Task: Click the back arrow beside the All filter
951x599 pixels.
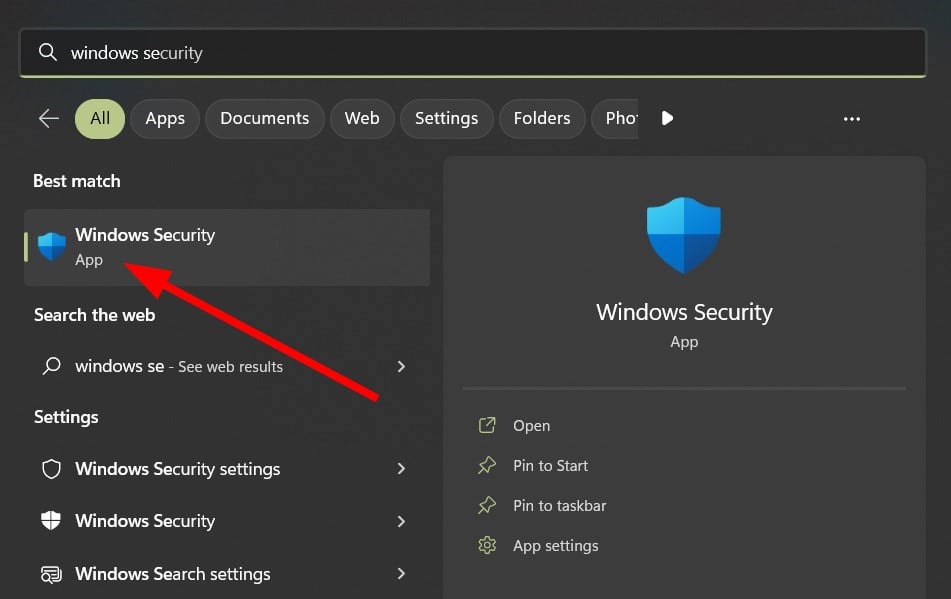Action: (49, 118)
